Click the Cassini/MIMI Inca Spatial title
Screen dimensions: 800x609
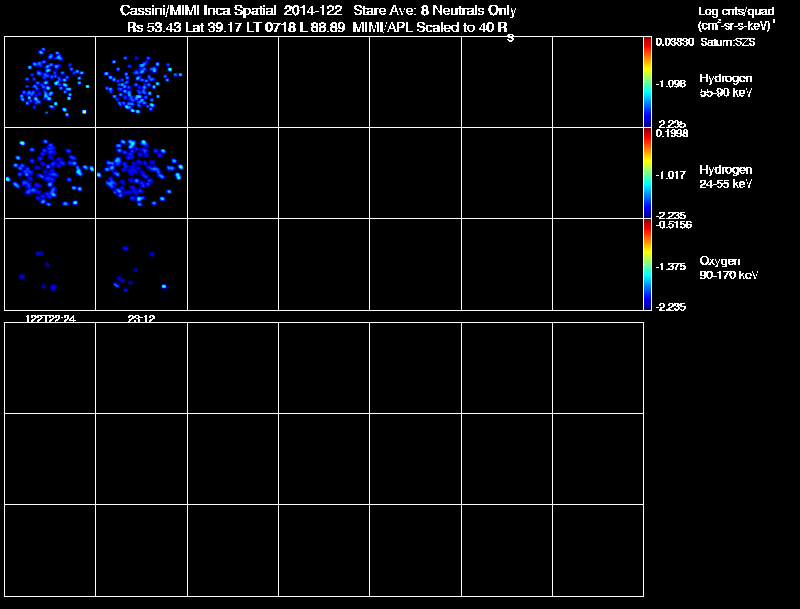tap(198, 10)
